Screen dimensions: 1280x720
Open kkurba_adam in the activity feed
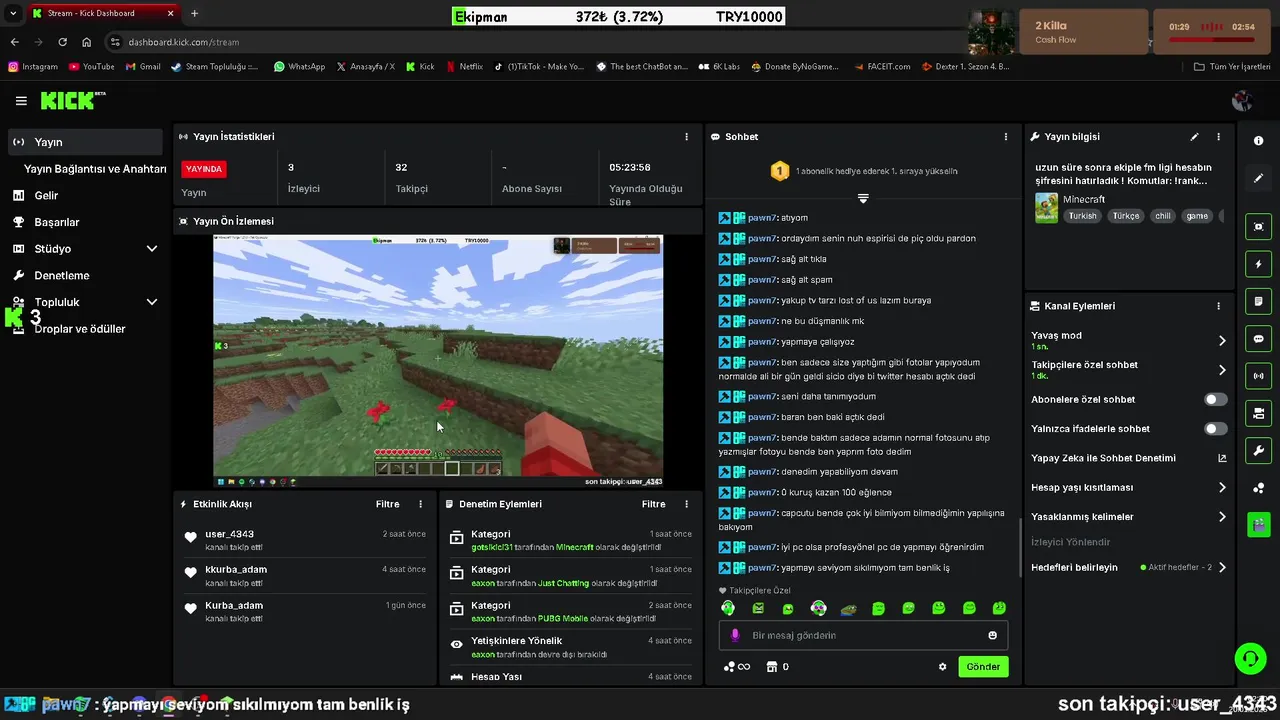point(236,569)
